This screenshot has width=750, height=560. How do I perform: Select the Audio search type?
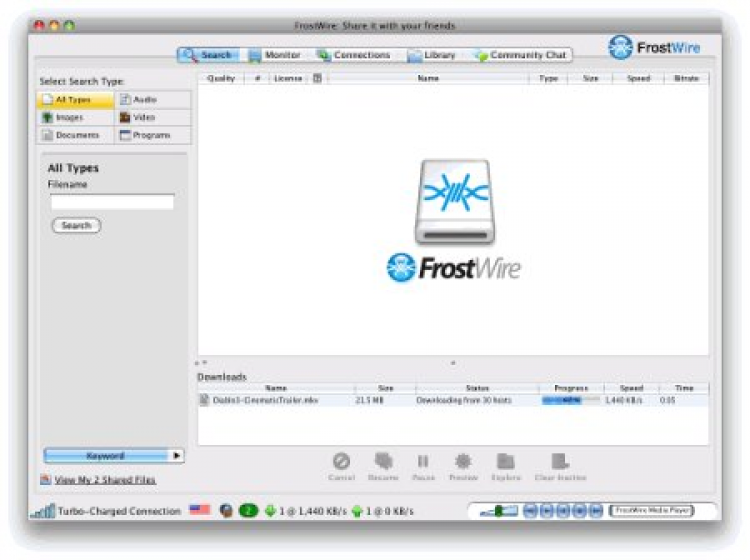[x=153, y=99]
